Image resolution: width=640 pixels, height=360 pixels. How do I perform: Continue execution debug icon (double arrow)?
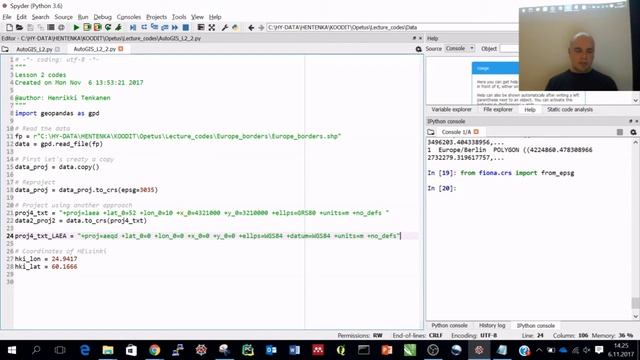pos(175,27)
